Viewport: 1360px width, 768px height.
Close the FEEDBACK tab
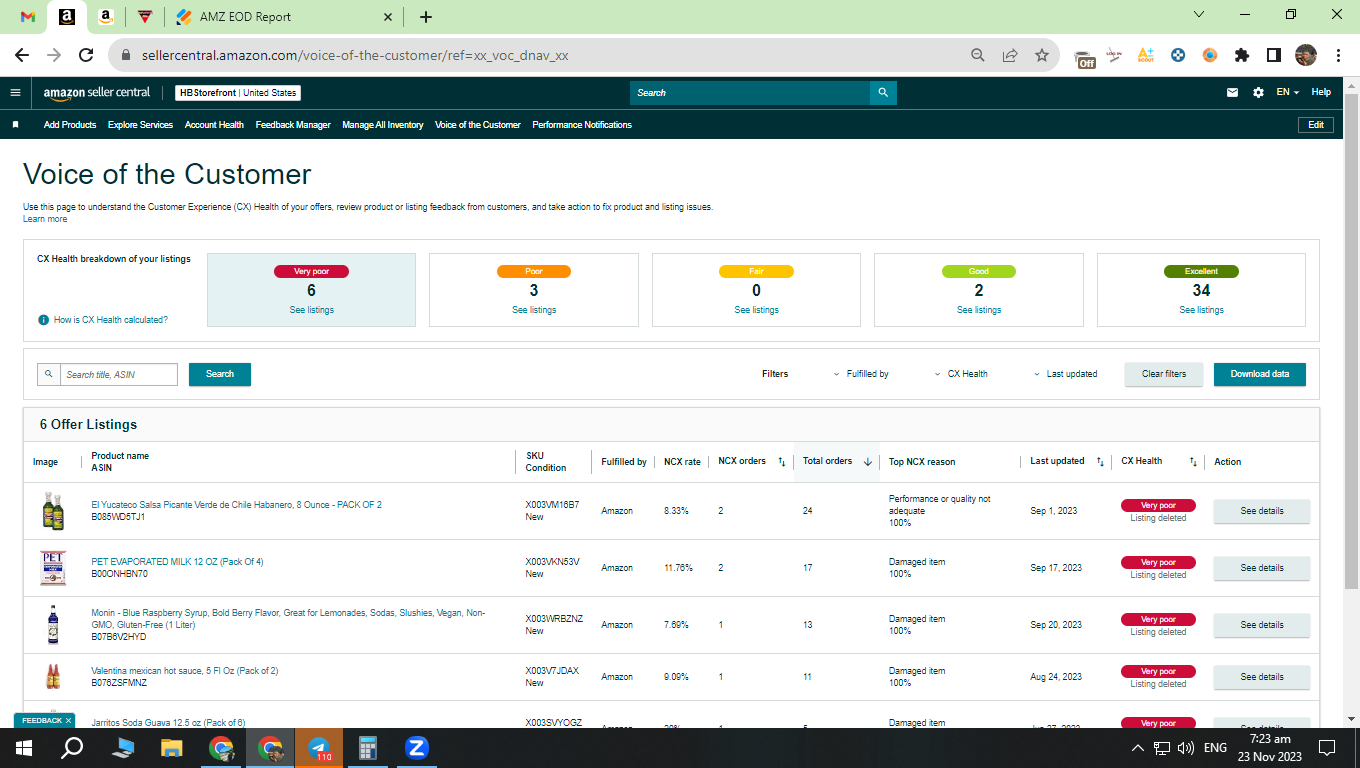pos(68,720)
